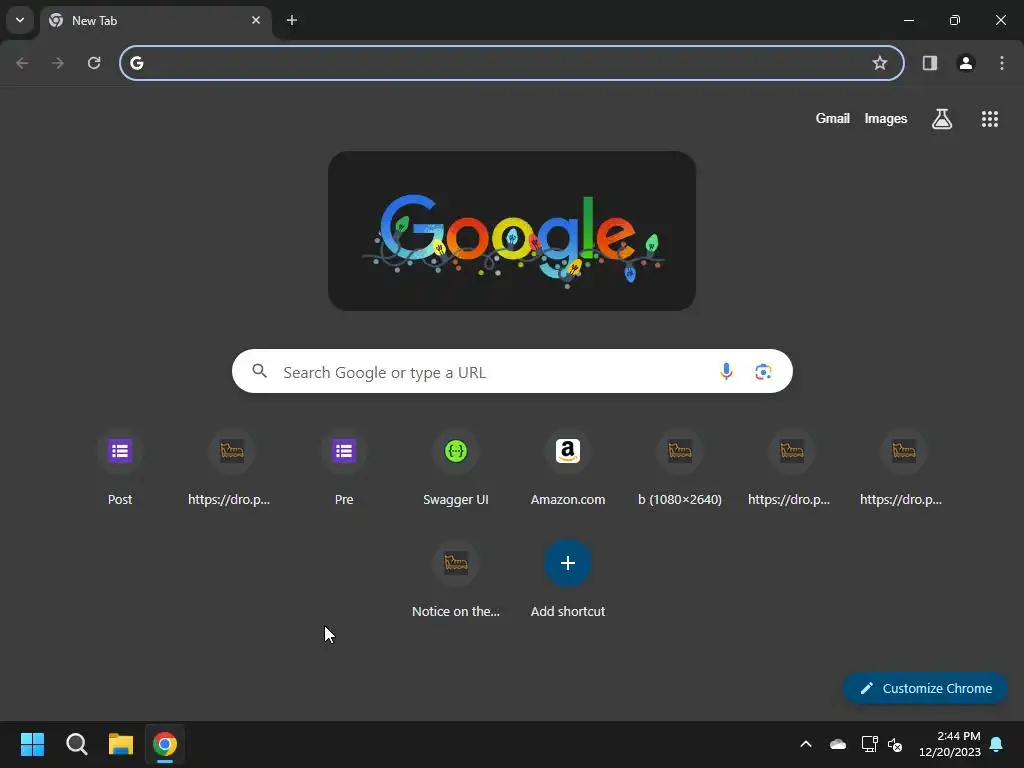Add a new shortcut
This screenshot has height=768, width=1024.
click(x=568, y=581)
